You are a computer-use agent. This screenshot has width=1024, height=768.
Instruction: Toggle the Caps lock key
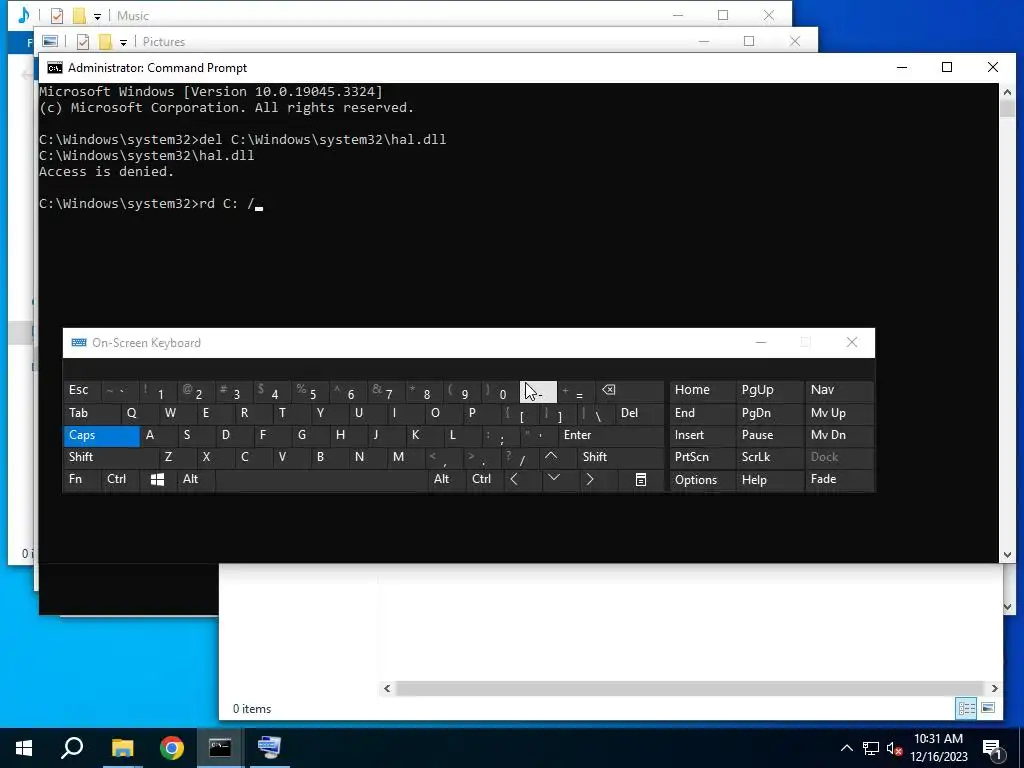101,436
